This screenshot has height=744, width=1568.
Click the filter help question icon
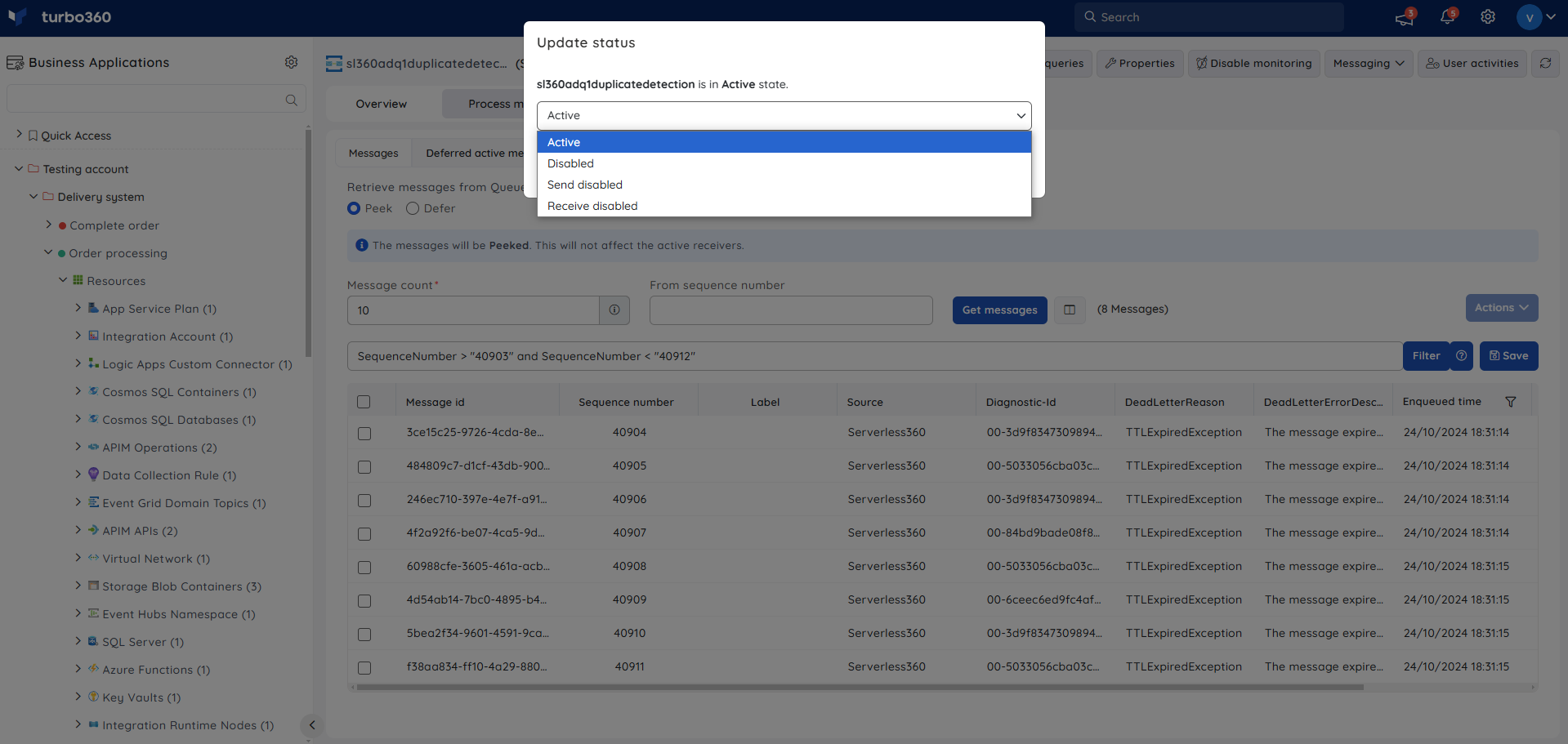pyautogui.click(x=1462, y=356)
